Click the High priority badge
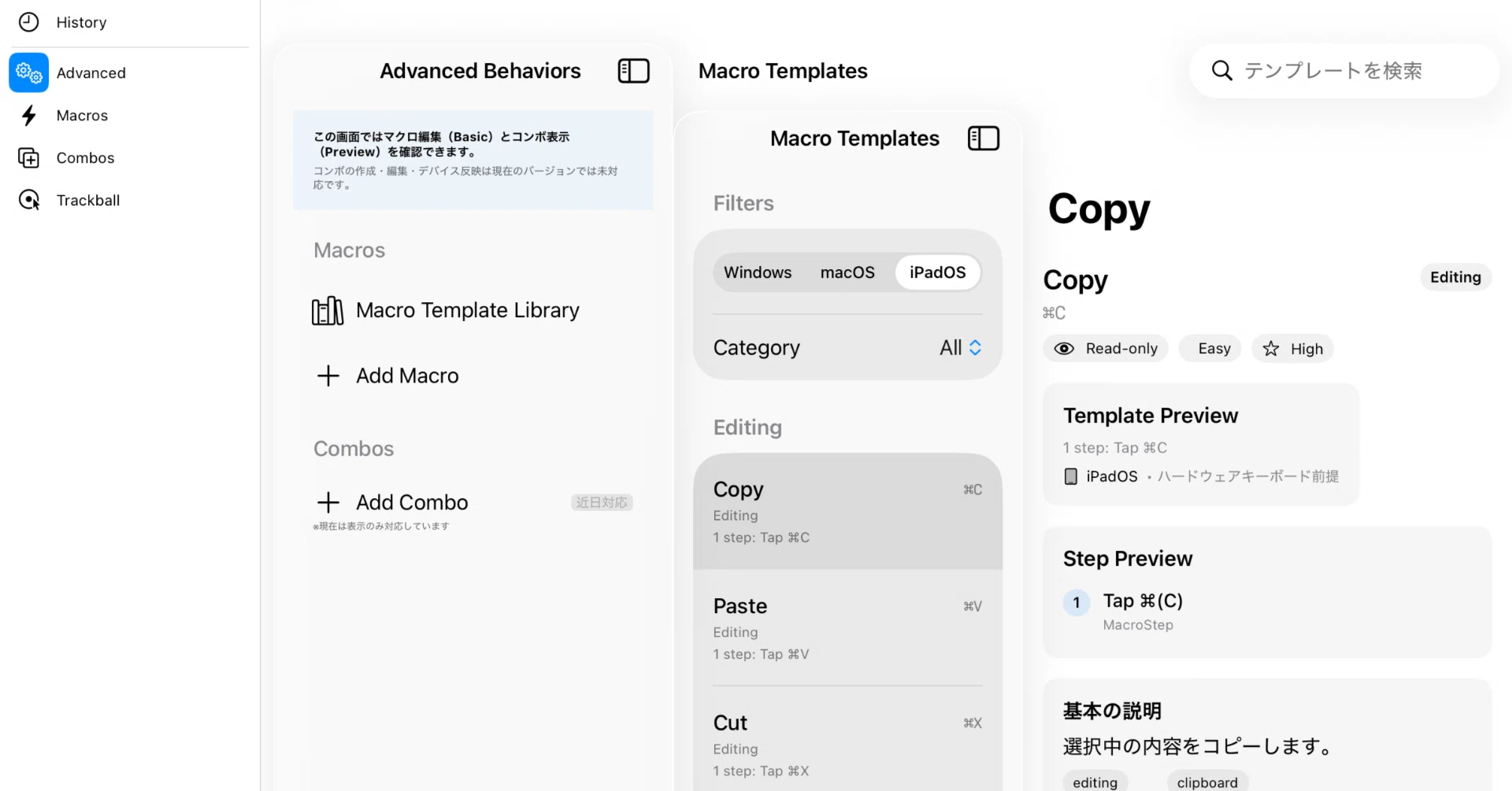This screenshot has width=1512, height=791. click(x=1292, y=349)
